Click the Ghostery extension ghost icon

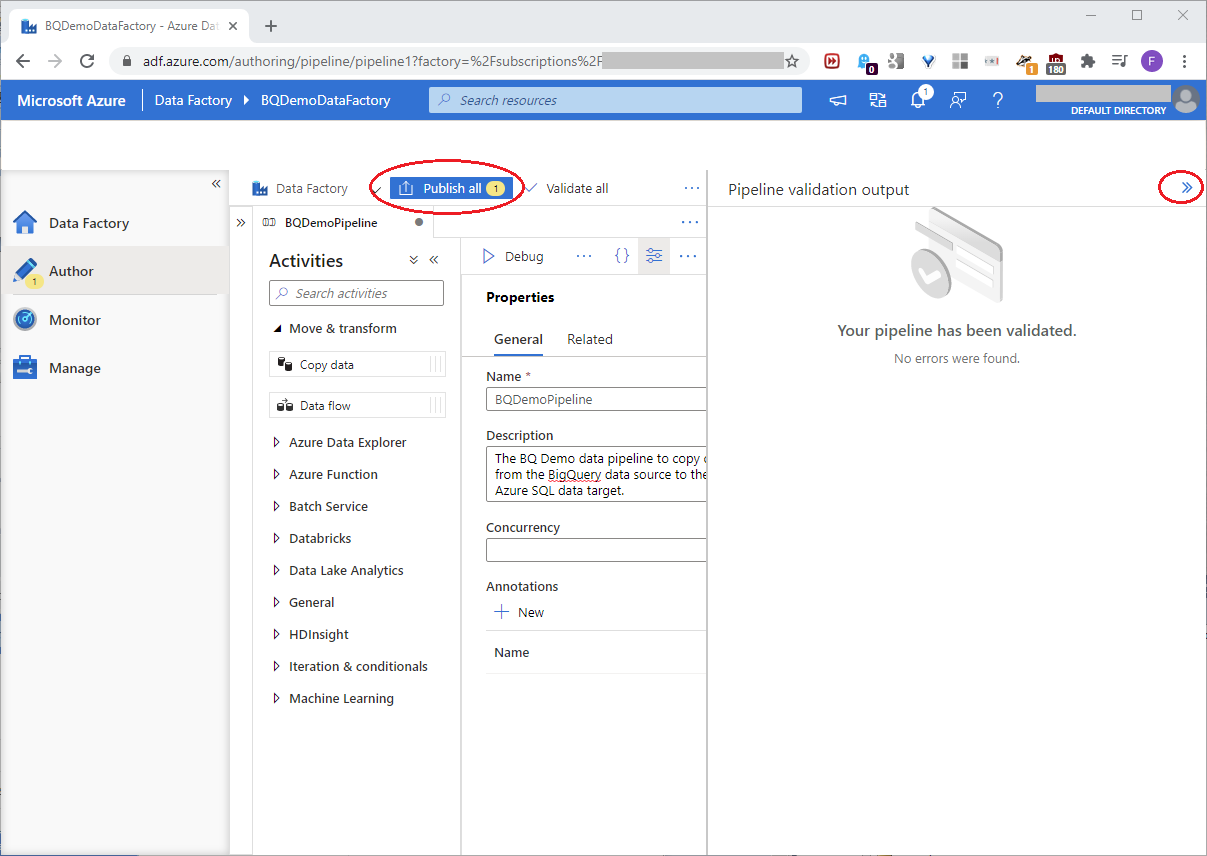pyautogui.click(x=865, y=62)
